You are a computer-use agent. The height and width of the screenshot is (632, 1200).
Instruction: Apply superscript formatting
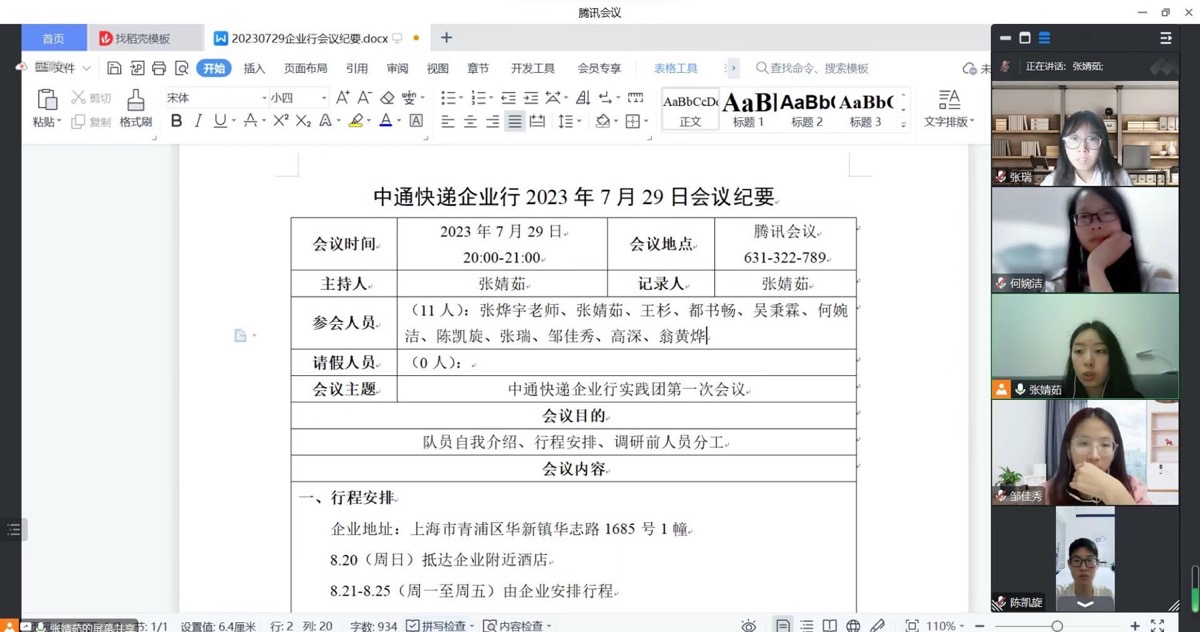pyautogui.click(x=281, y=121)
